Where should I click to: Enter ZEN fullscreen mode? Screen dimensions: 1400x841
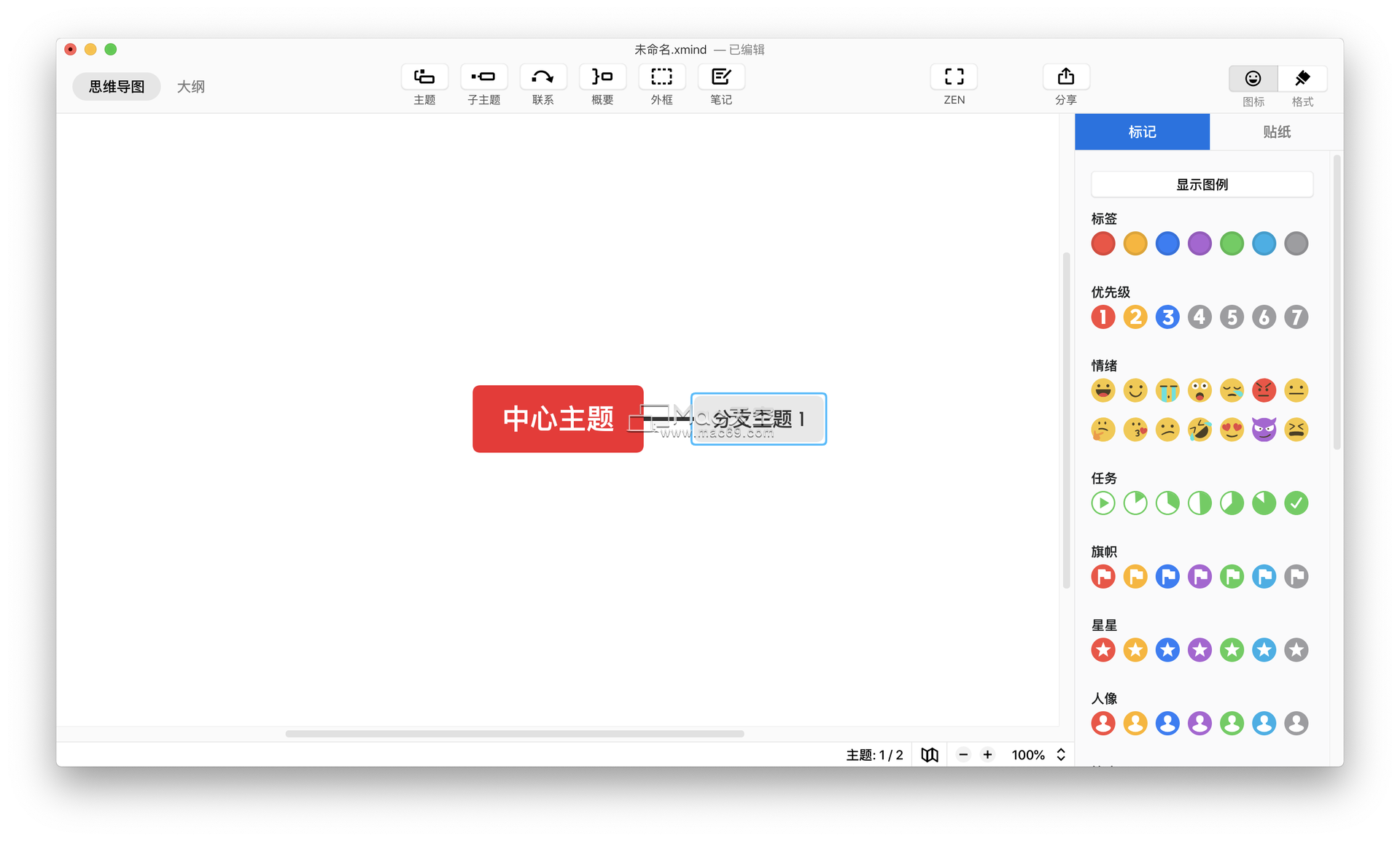(954, 77)
